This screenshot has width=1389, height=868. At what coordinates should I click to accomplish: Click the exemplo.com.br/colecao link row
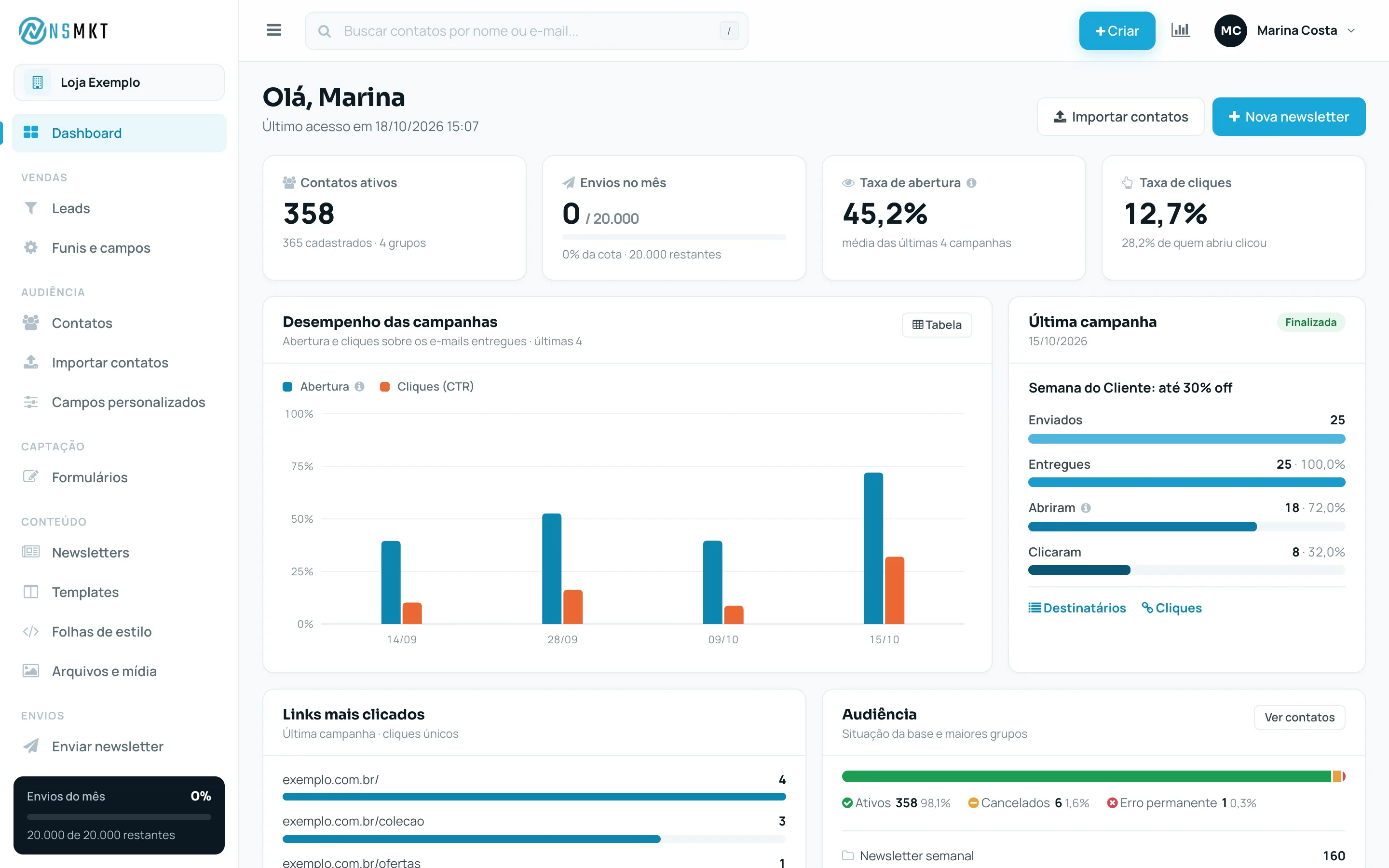(534, 828)
